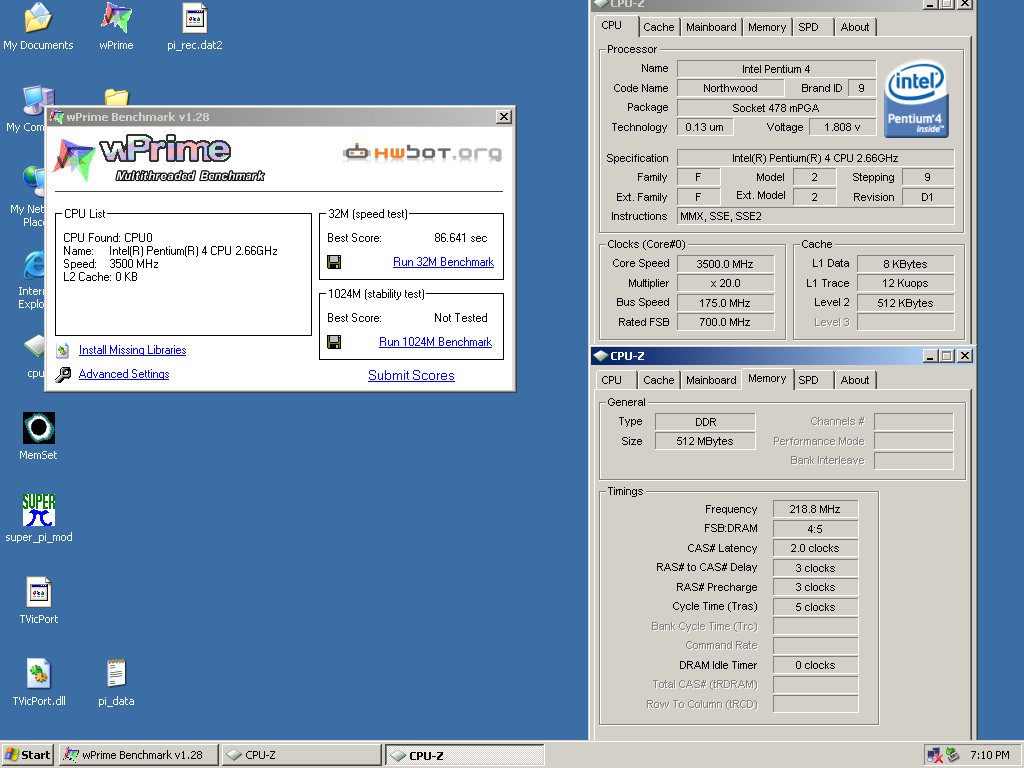
Task: Click the Run 1024M Benchmark link
Action: [436, 342]
